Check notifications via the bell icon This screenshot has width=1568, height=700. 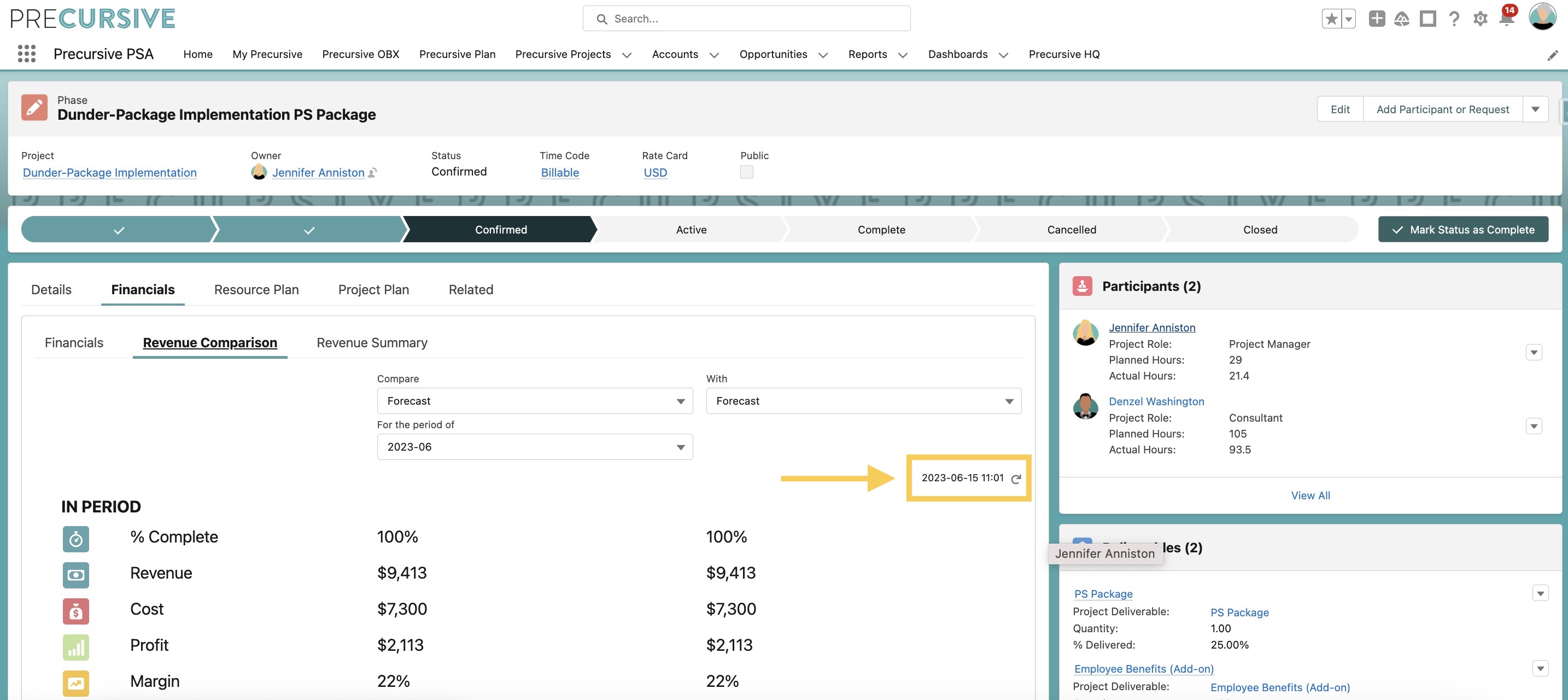coord(1506,19)
